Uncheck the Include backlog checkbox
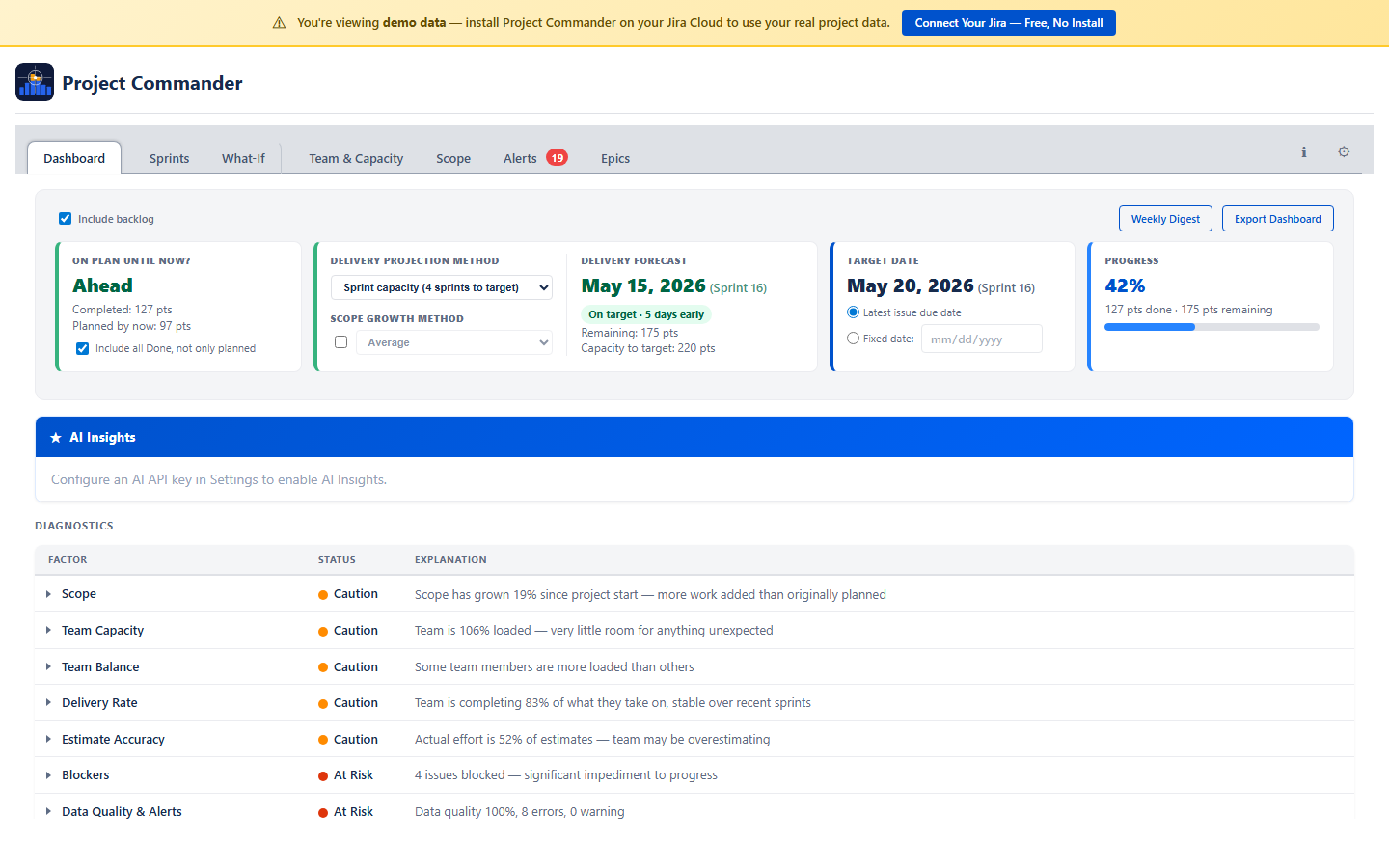1389x868 pixels. [65, 218]
